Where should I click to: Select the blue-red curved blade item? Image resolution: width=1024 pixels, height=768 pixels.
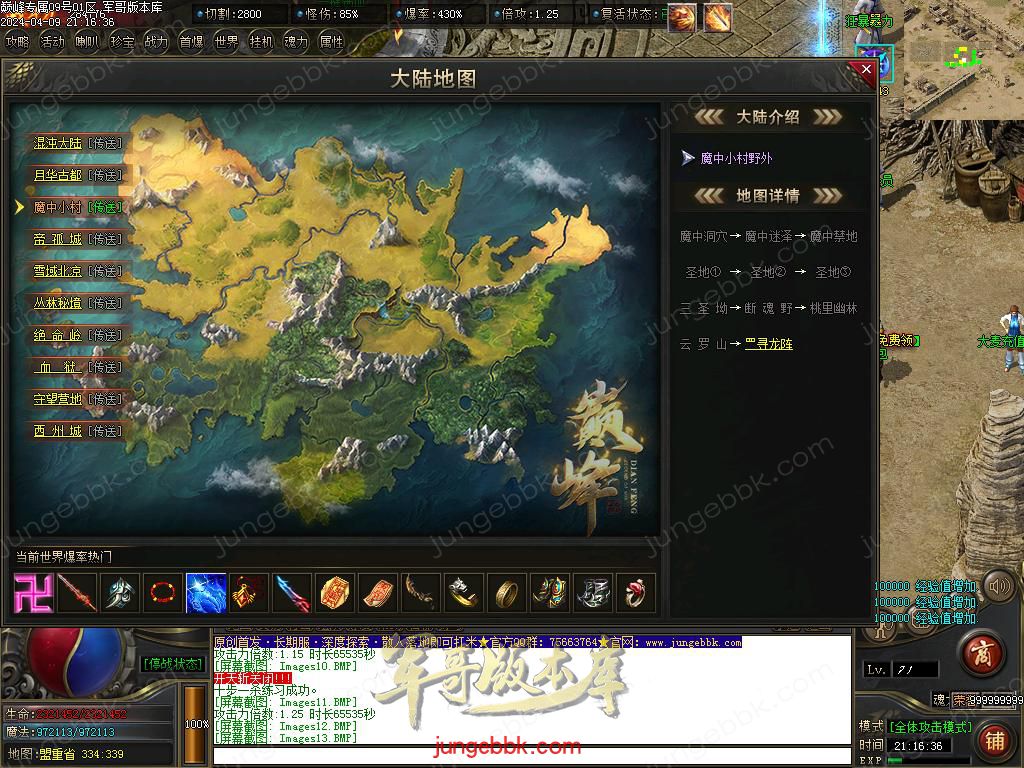(292, 593)
